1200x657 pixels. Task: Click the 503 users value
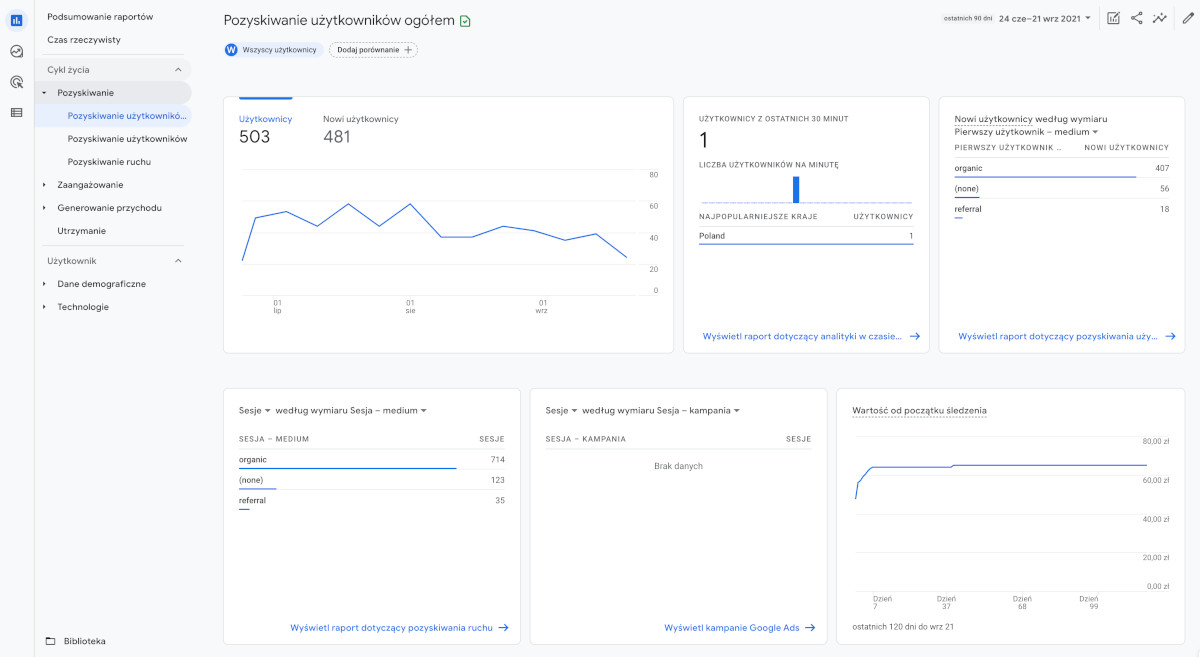[255, 137]
